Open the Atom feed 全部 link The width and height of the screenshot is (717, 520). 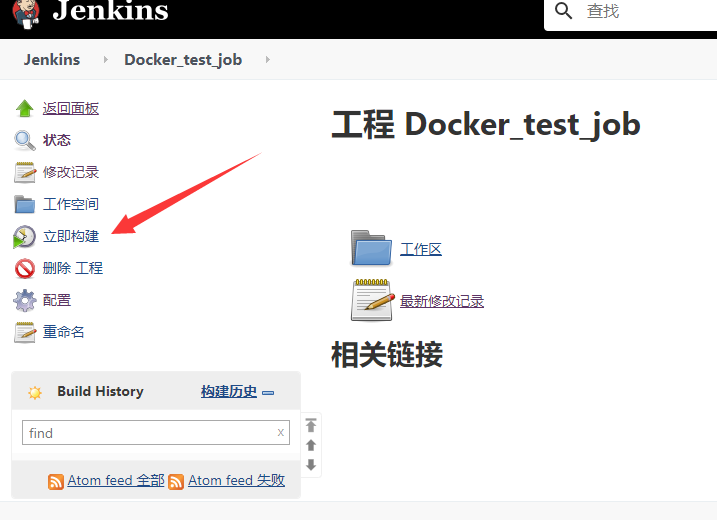(x=116, y=480)
